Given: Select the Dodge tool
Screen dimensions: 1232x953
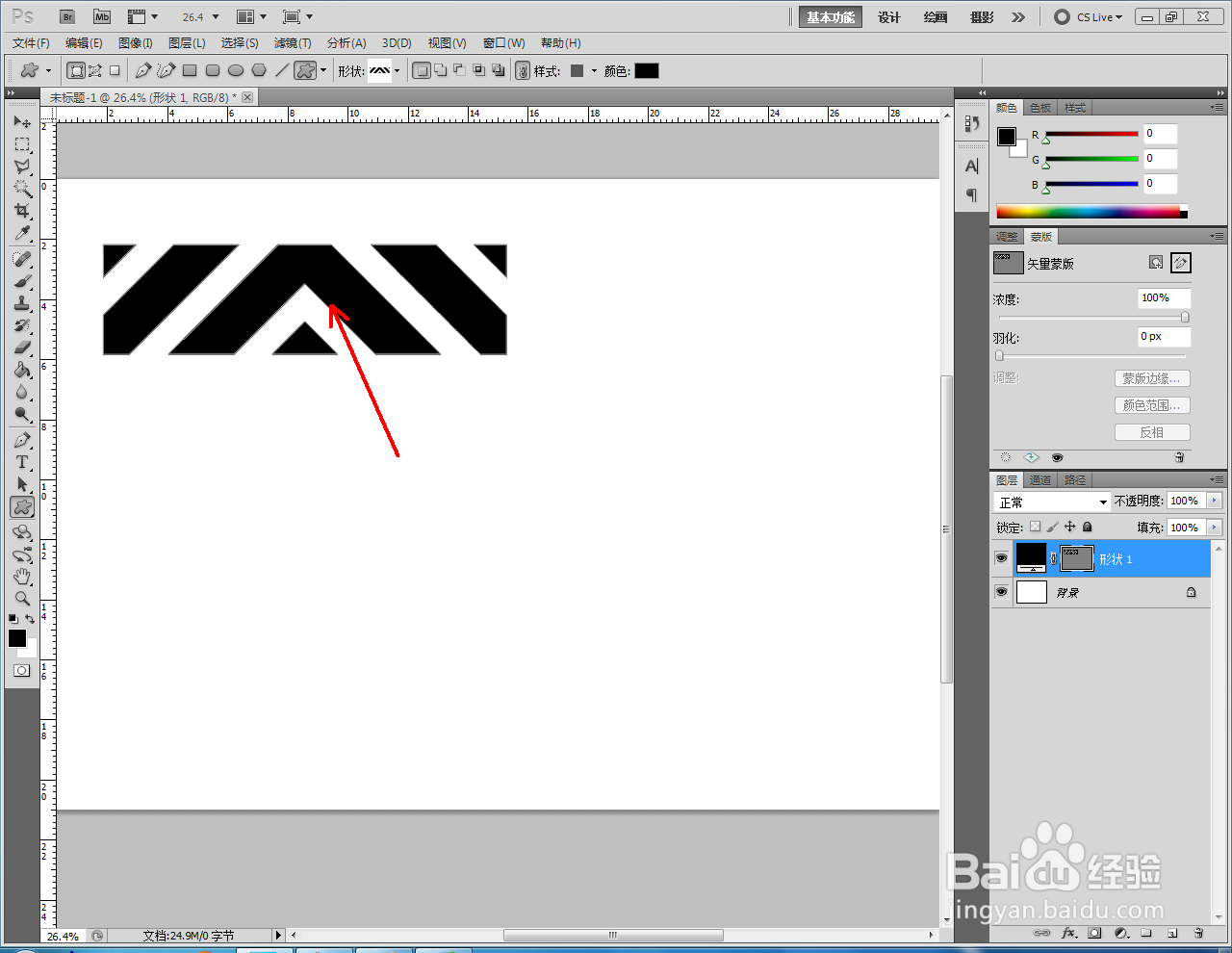Looking at the screenshot, I should click(22, 414).
